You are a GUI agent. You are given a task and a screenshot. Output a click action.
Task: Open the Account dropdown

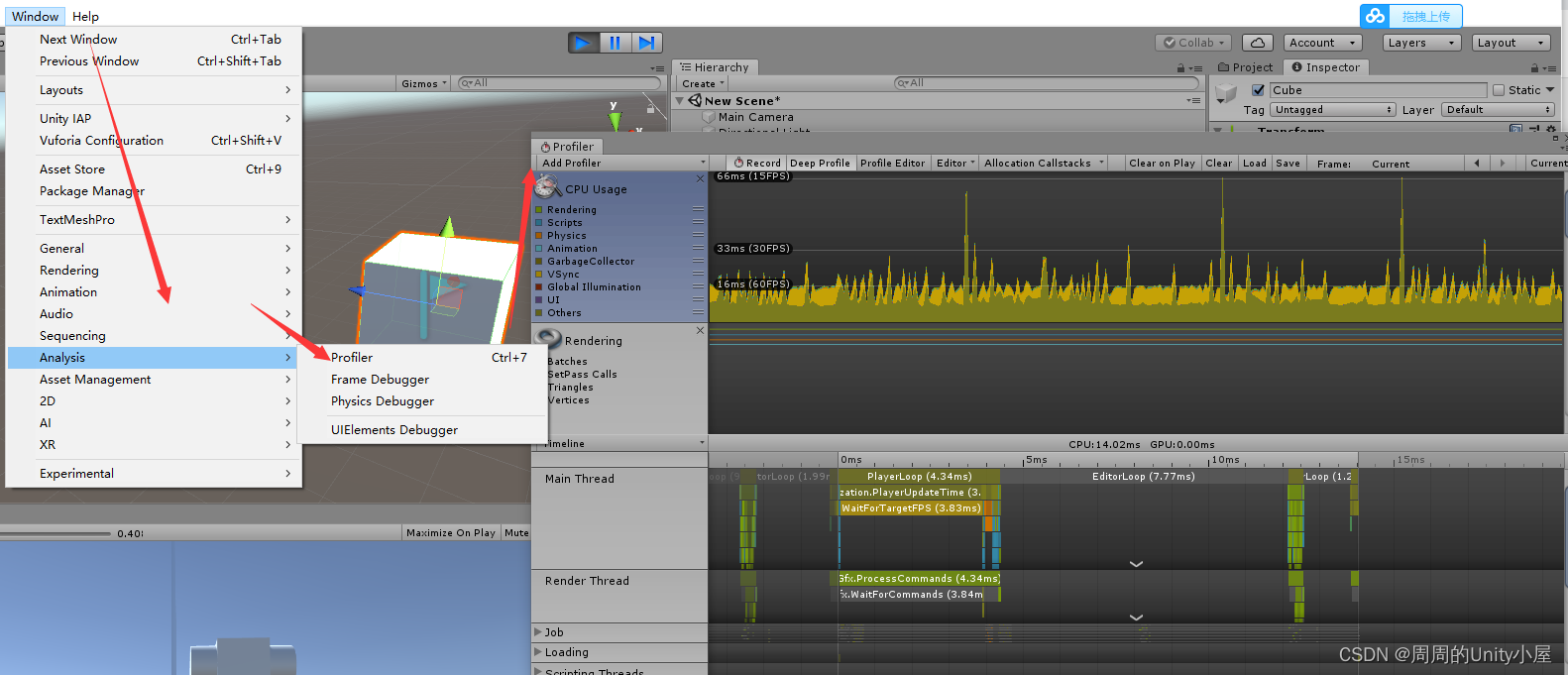click(1322, 43)
